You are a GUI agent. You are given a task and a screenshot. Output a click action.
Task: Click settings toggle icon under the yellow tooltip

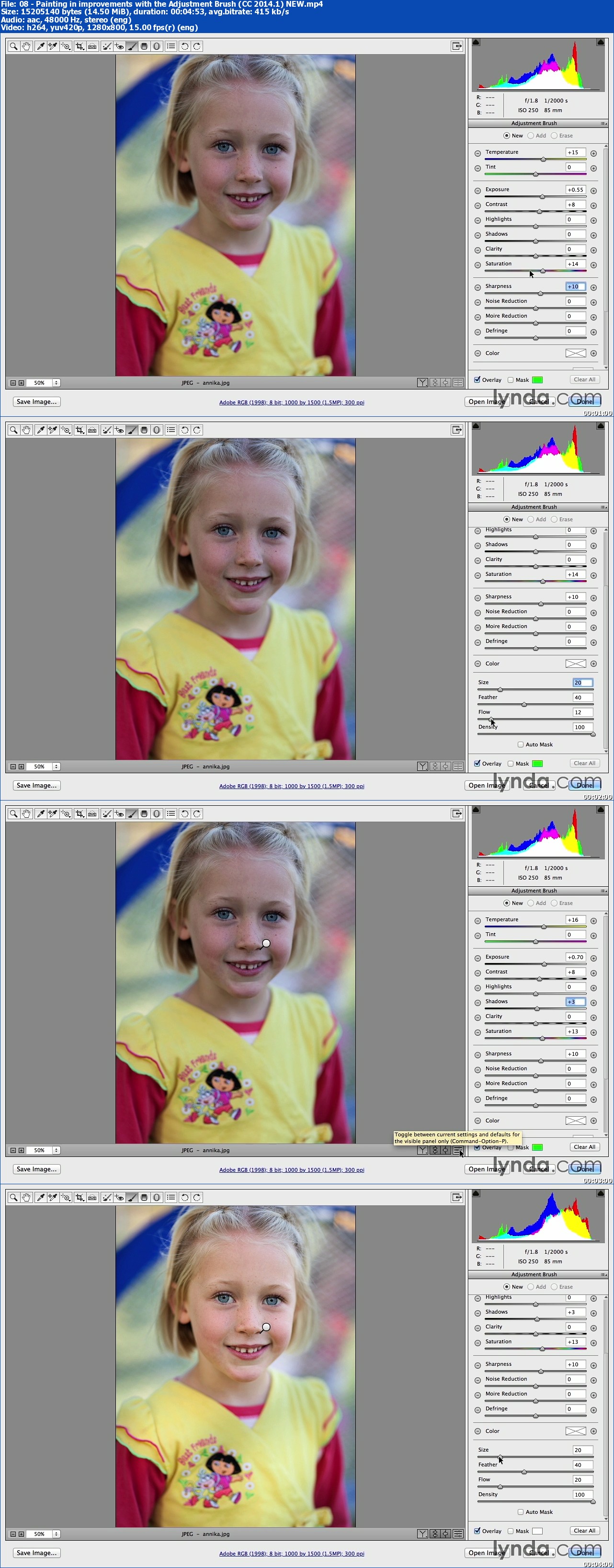[x=457, y=1150]
